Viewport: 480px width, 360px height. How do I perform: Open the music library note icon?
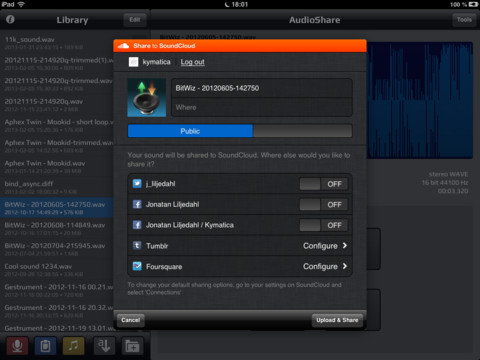(x=73, y=346)
